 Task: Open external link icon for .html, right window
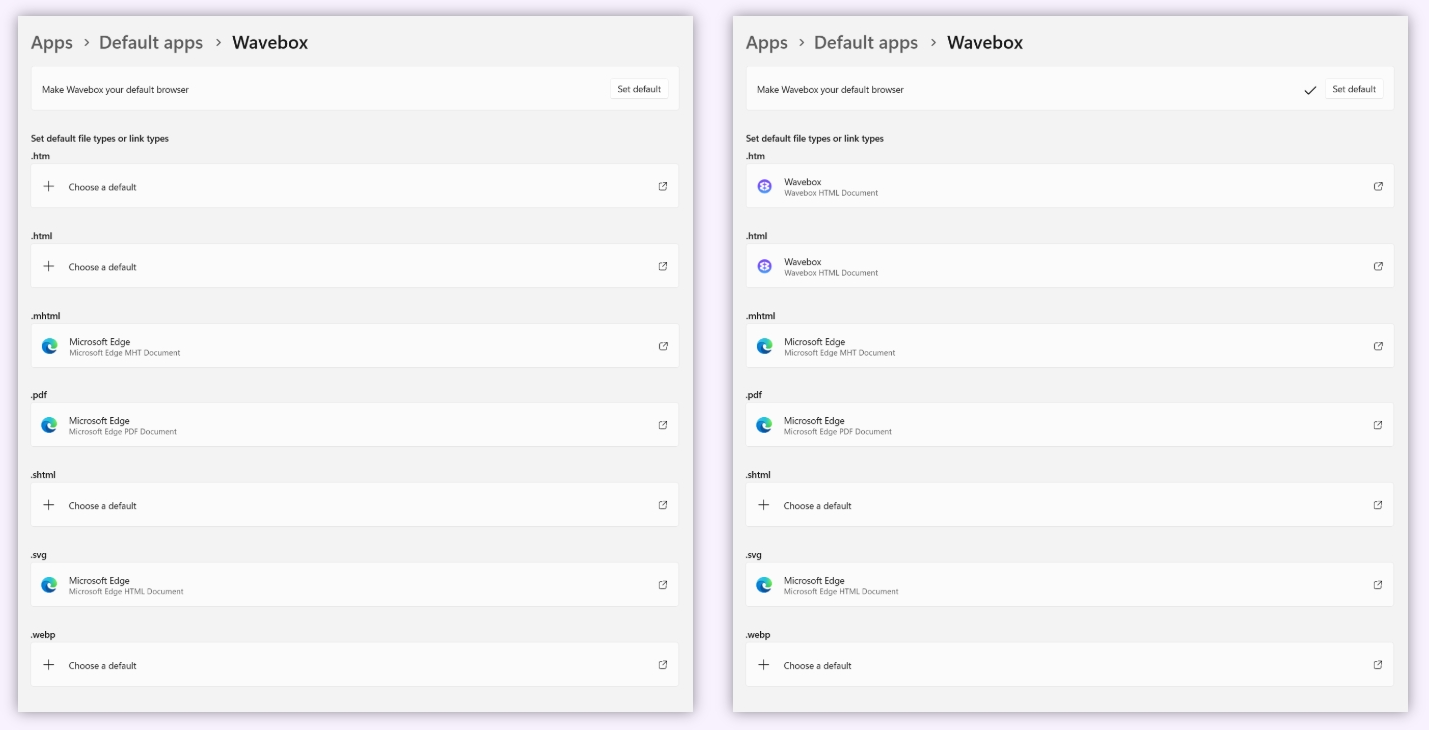pyautogui.click(x=1378, y=266)
